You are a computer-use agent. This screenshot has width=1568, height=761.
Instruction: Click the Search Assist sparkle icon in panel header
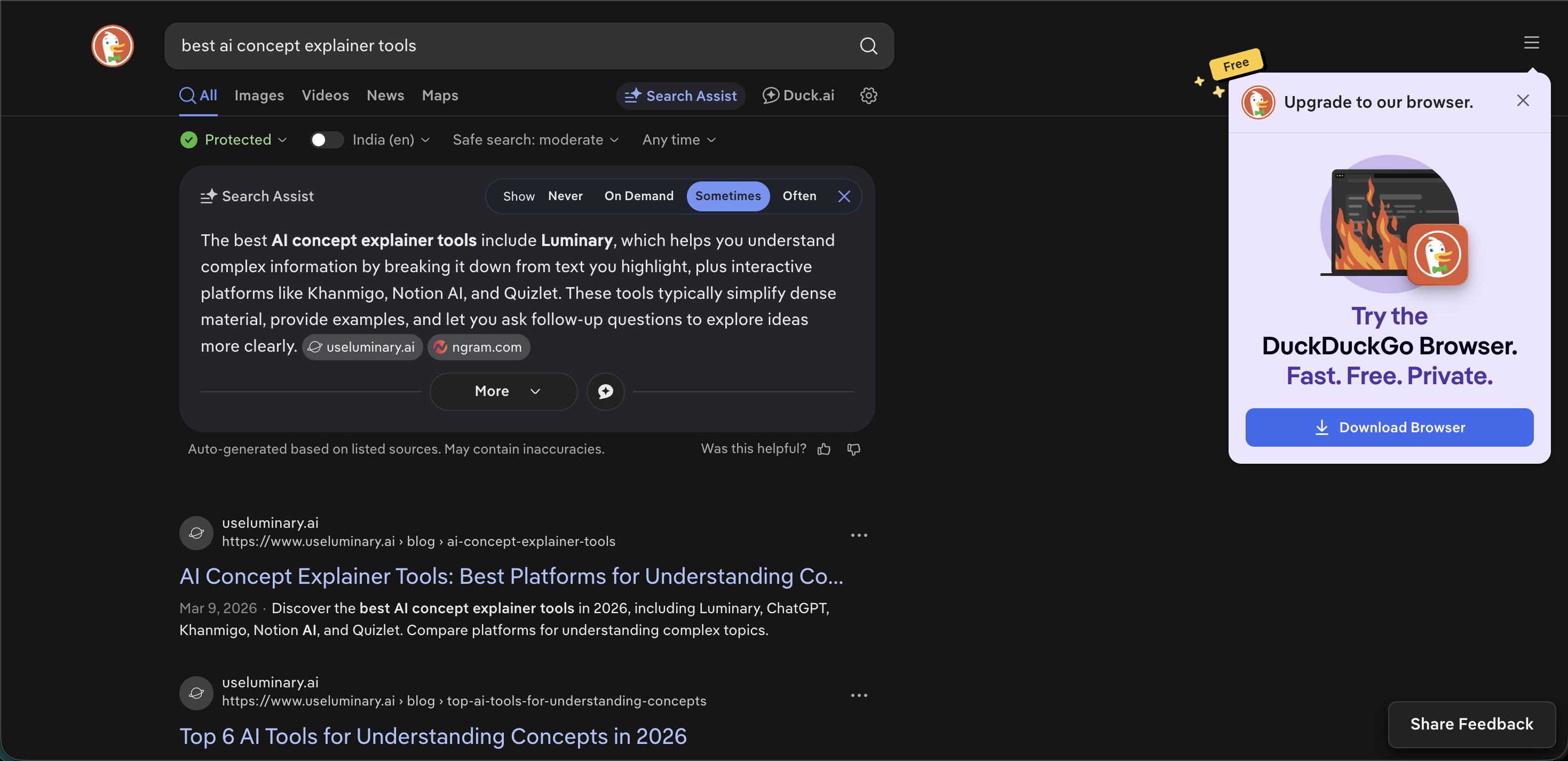tap(209, 196)
